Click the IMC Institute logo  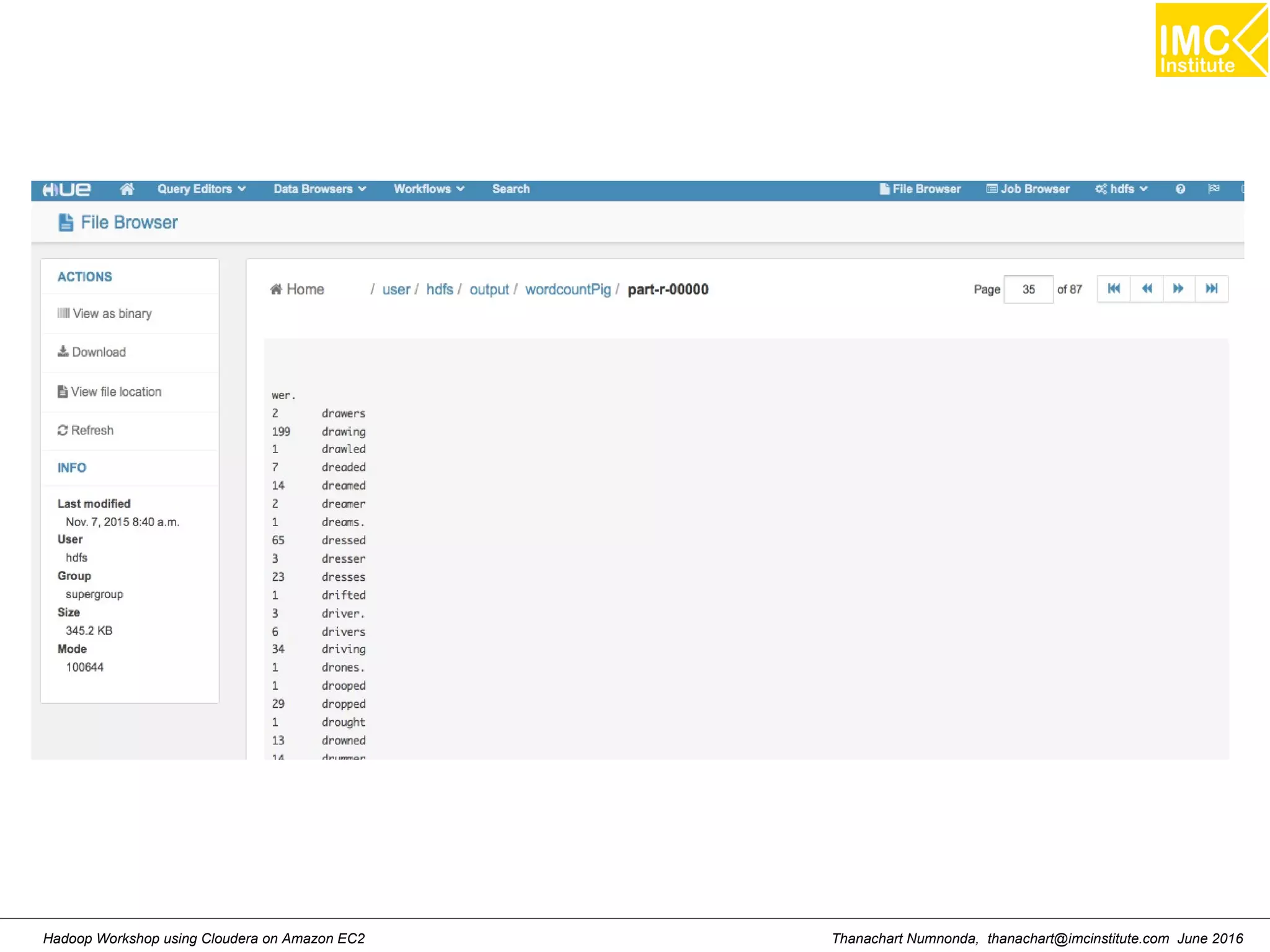click(1211, 40)
